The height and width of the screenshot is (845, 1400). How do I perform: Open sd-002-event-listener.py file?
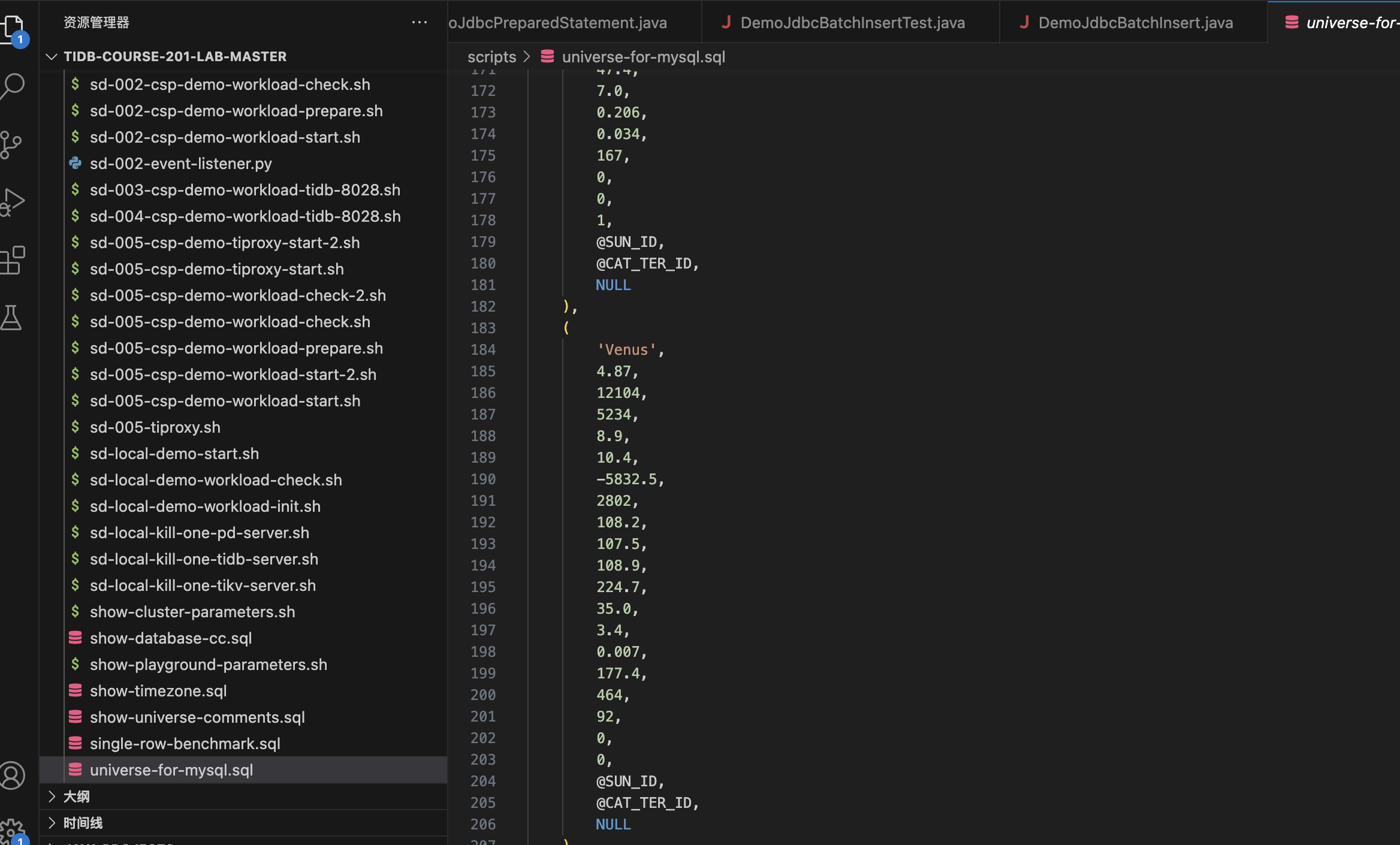[180, 164]
